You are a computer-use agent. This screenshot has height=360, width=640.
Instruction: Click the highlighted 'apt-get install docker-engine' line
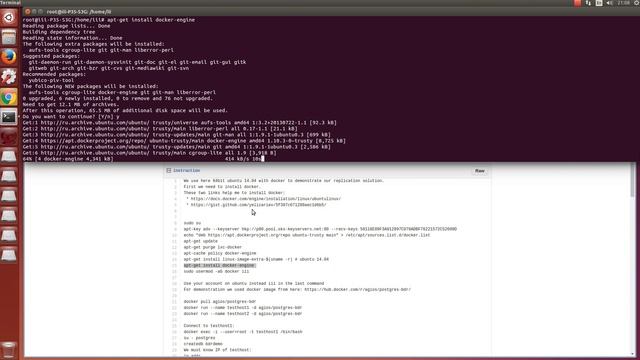219,266
